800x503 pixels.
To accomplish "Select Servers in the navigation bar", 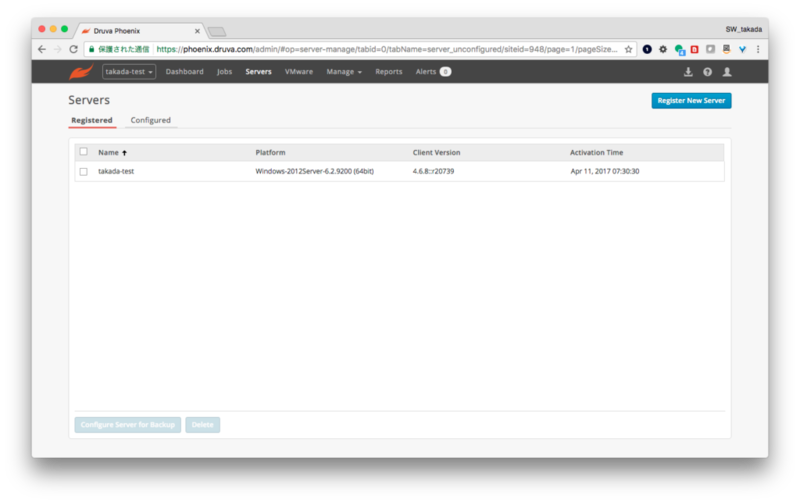I will (258, 72).
